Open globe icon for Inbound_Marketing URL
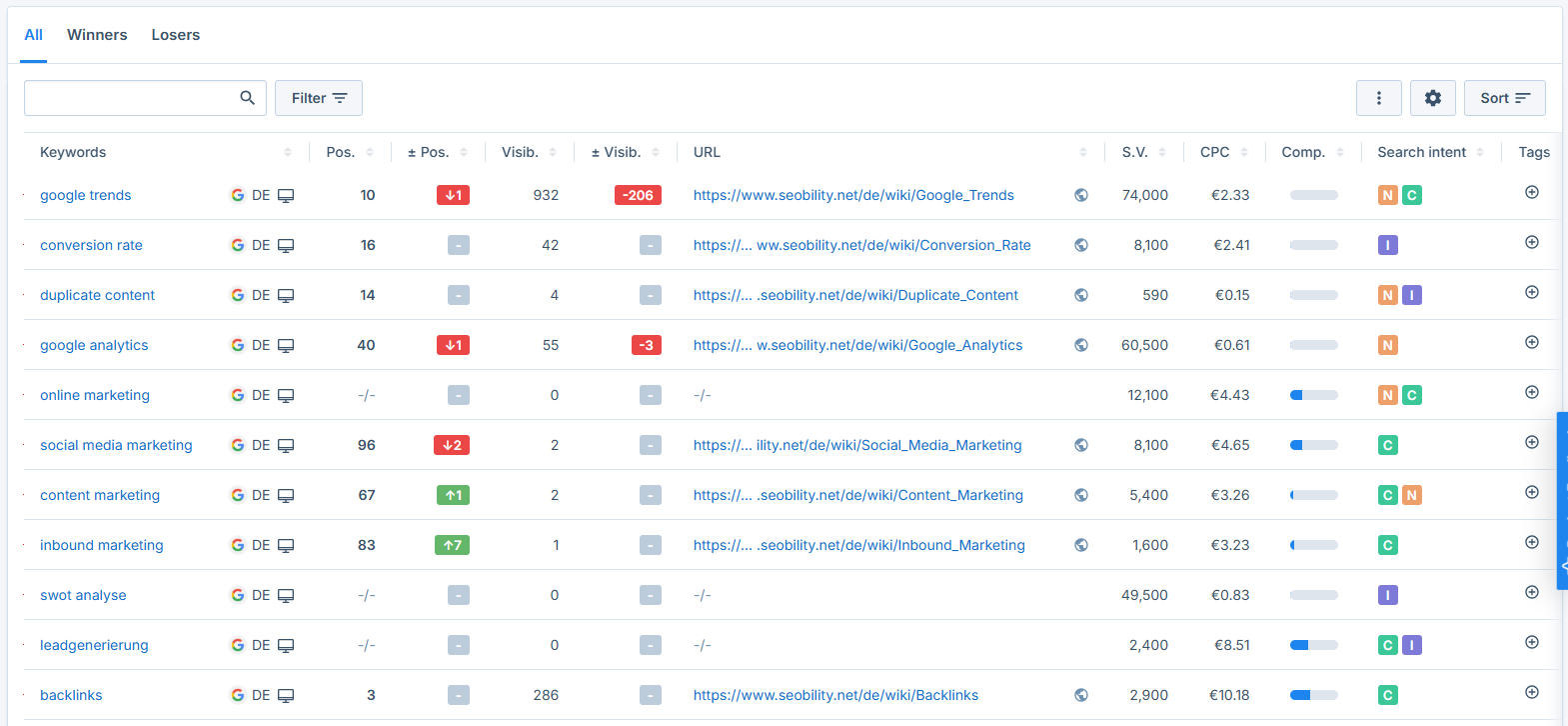 click(x=1081, y=545)
